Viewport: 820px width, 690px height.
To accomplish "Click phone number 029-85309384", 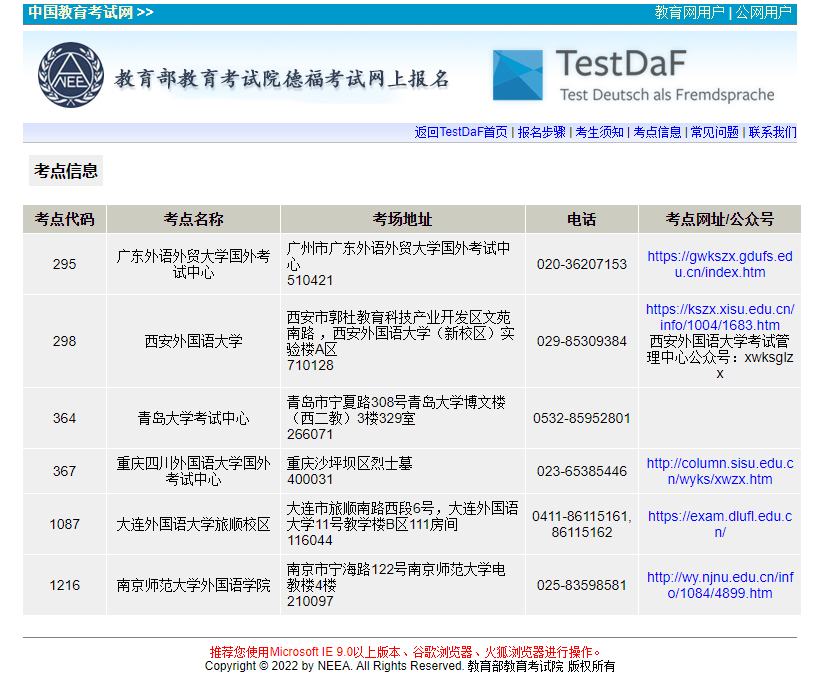I will [582, 341].
